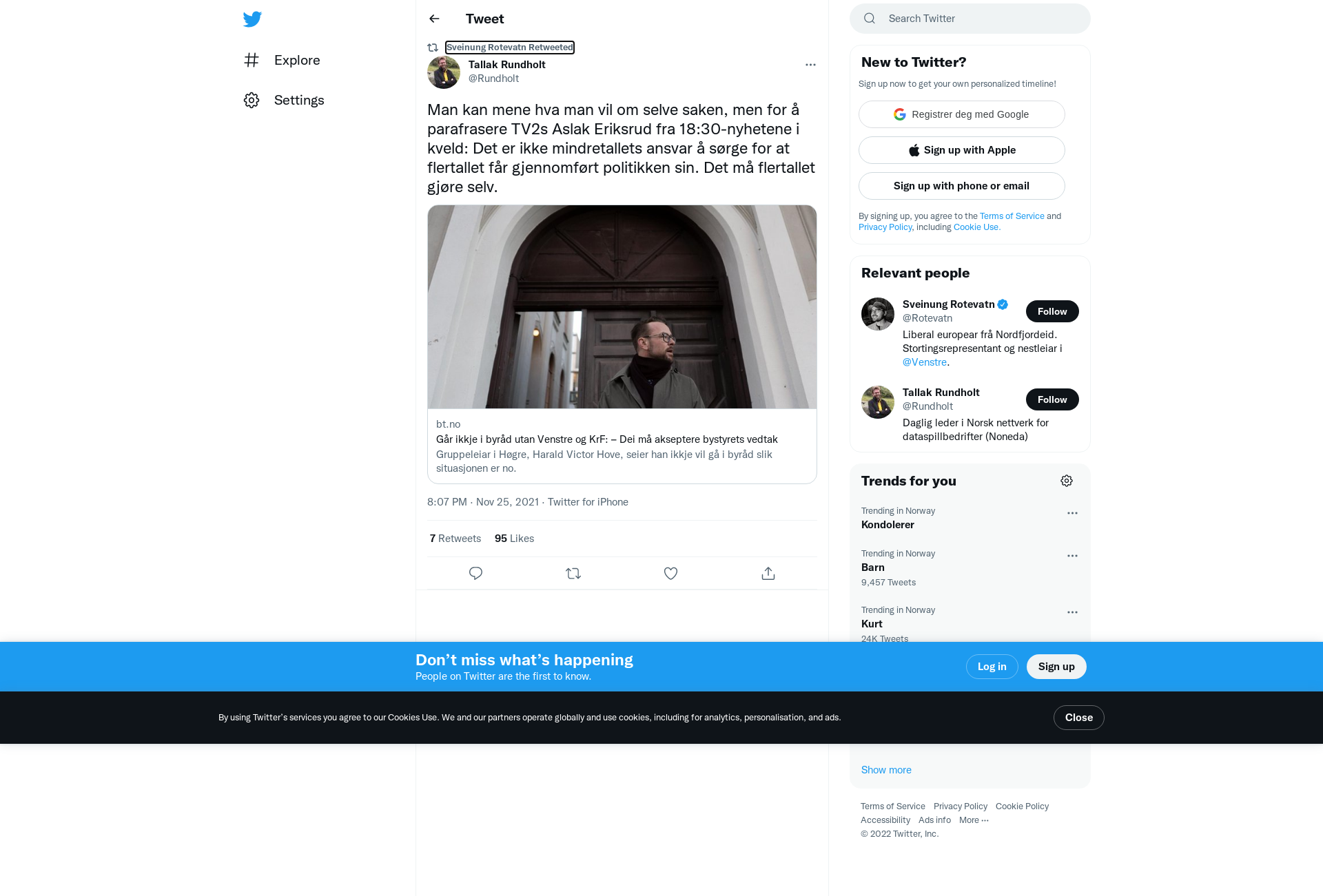Open Trends for you settings gear
The width and height of the screenshot is (1323, 896).
tap(1067, 481)
